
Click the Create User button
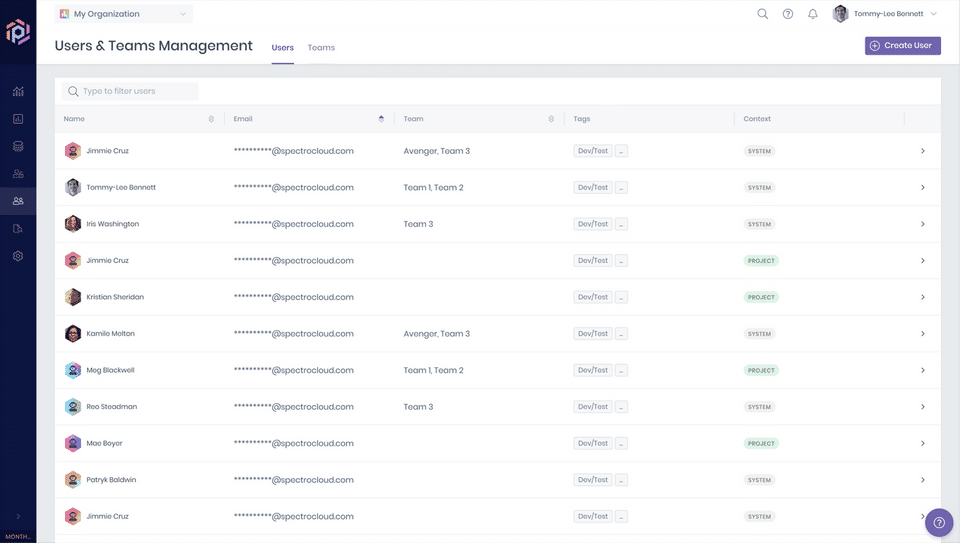pyautogui.click(x=902, y=45)
